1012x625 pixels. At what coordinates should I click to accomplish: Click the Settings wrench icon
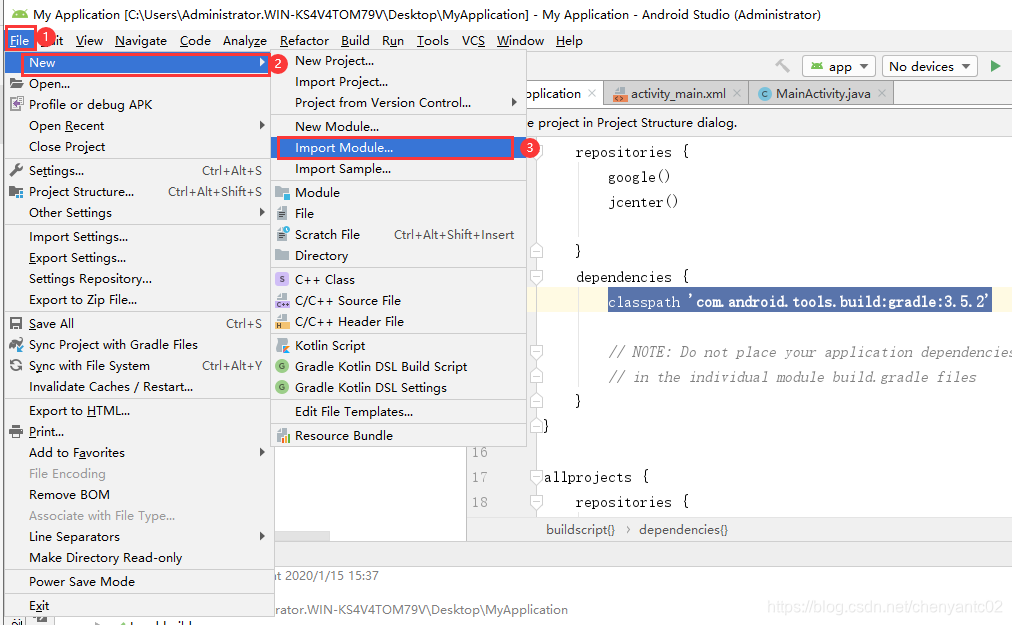[16, 170]
